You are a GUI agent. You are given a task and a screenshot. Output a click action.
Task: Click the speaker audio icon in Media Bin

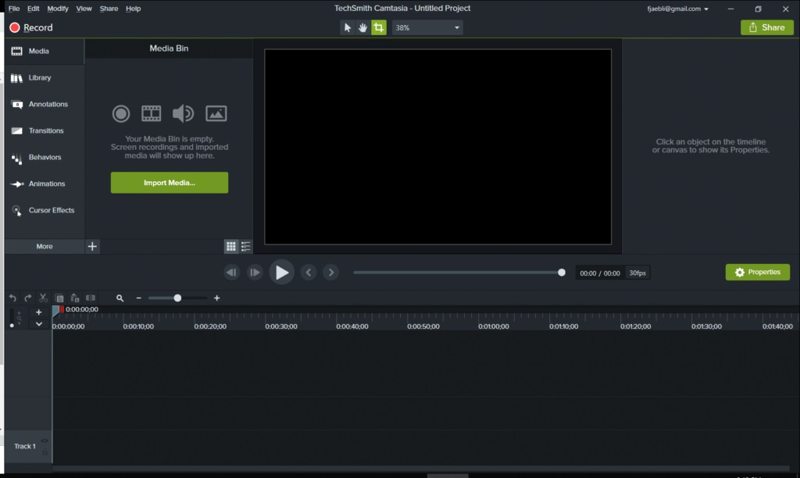click(x=183, y=113)
